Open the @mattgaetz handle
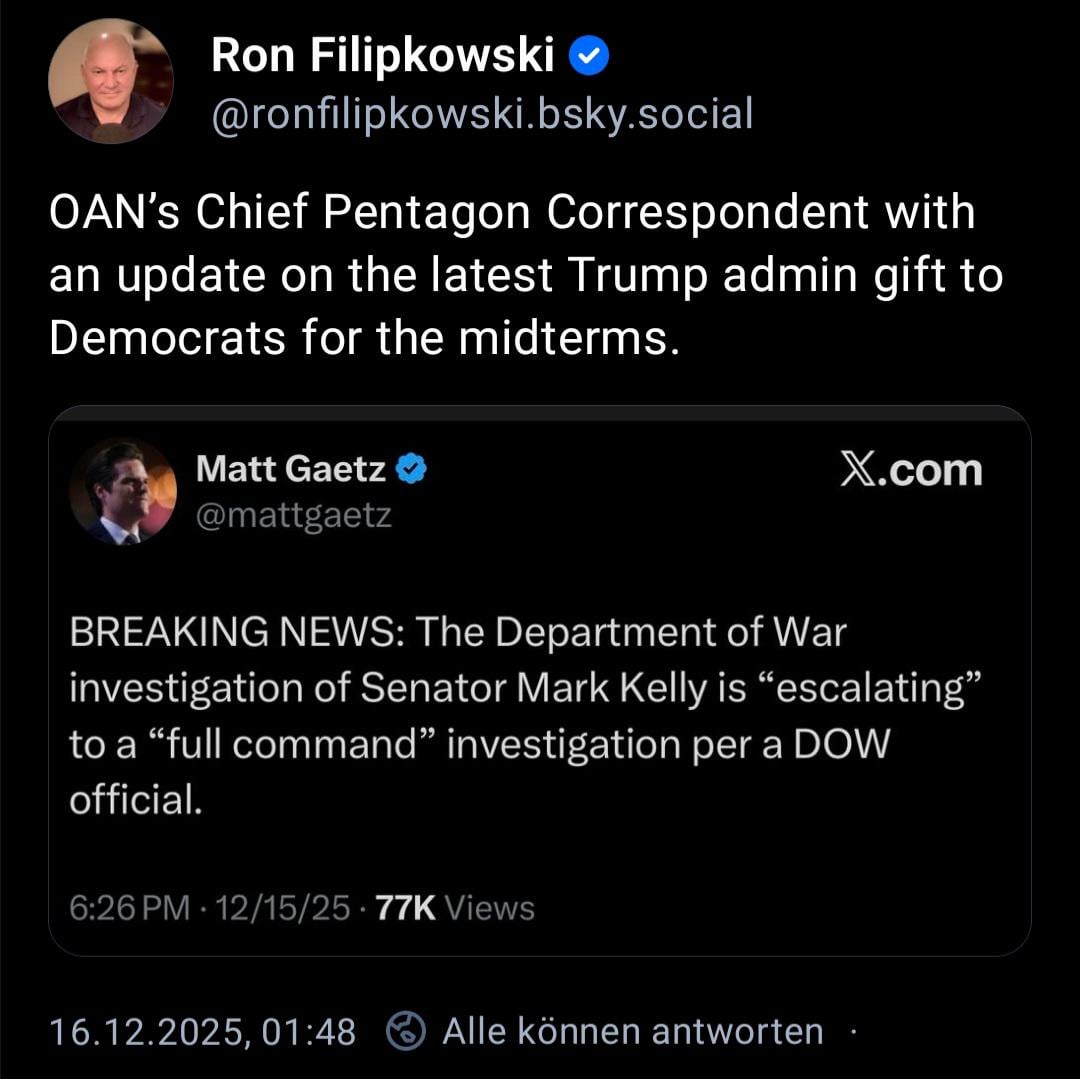Screen dimensions: 1080x1079 coord(293,516)
